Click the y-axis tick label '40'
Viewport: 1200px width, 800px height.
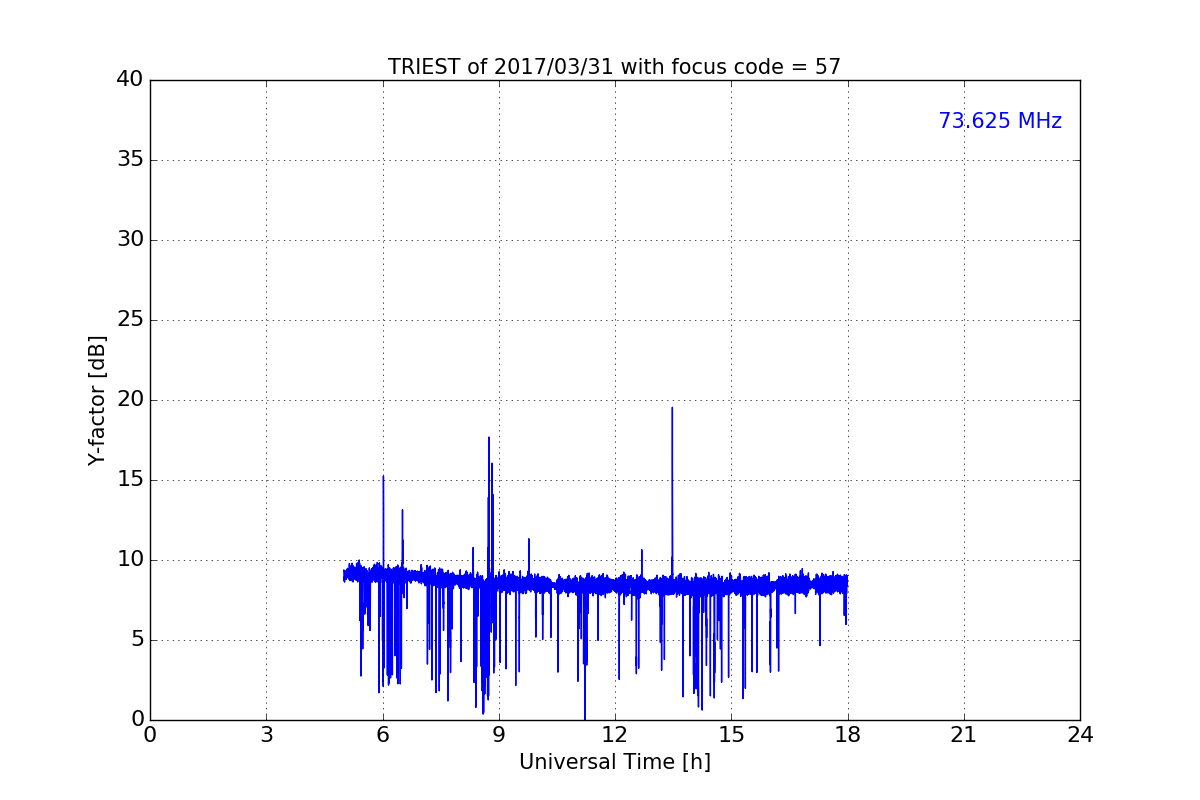click(130, 80)
